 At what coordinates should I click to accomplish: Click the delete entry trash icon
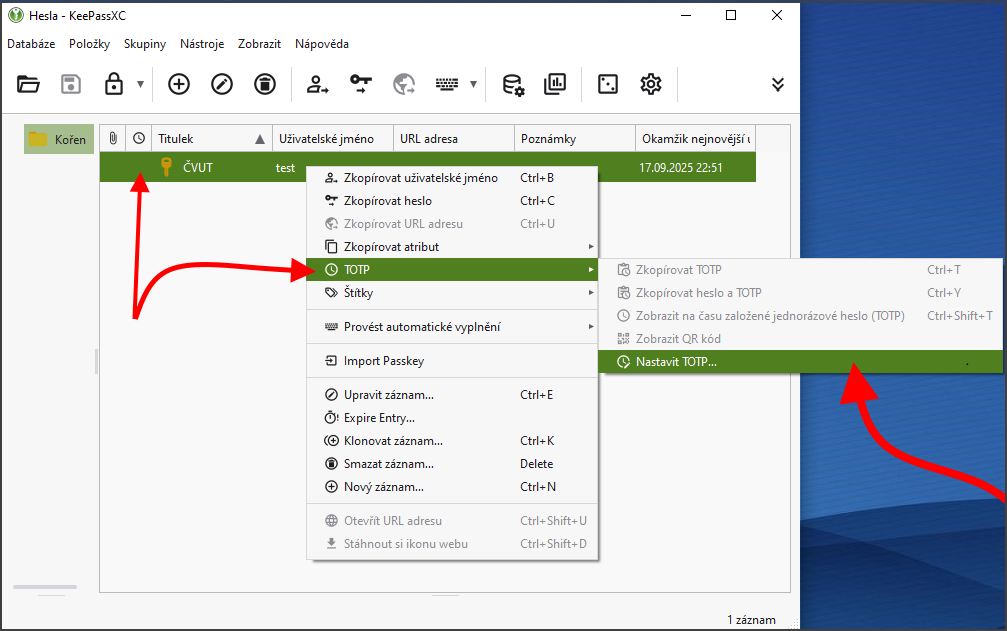click(x=264, y=84)
